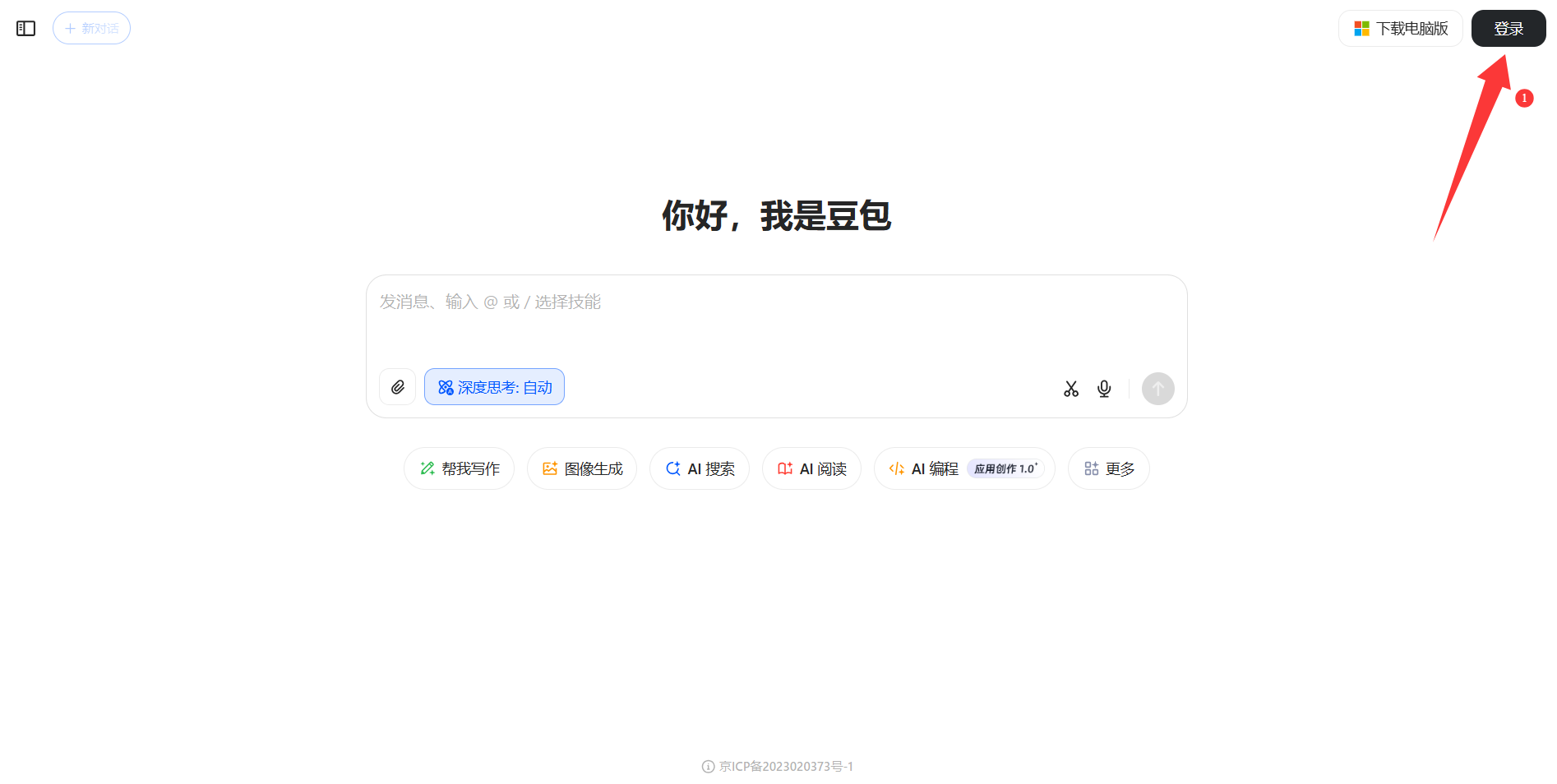
Task: Expand 应用创作 1.0 options
Action: pyautogui.click(x=1005, y=468)
